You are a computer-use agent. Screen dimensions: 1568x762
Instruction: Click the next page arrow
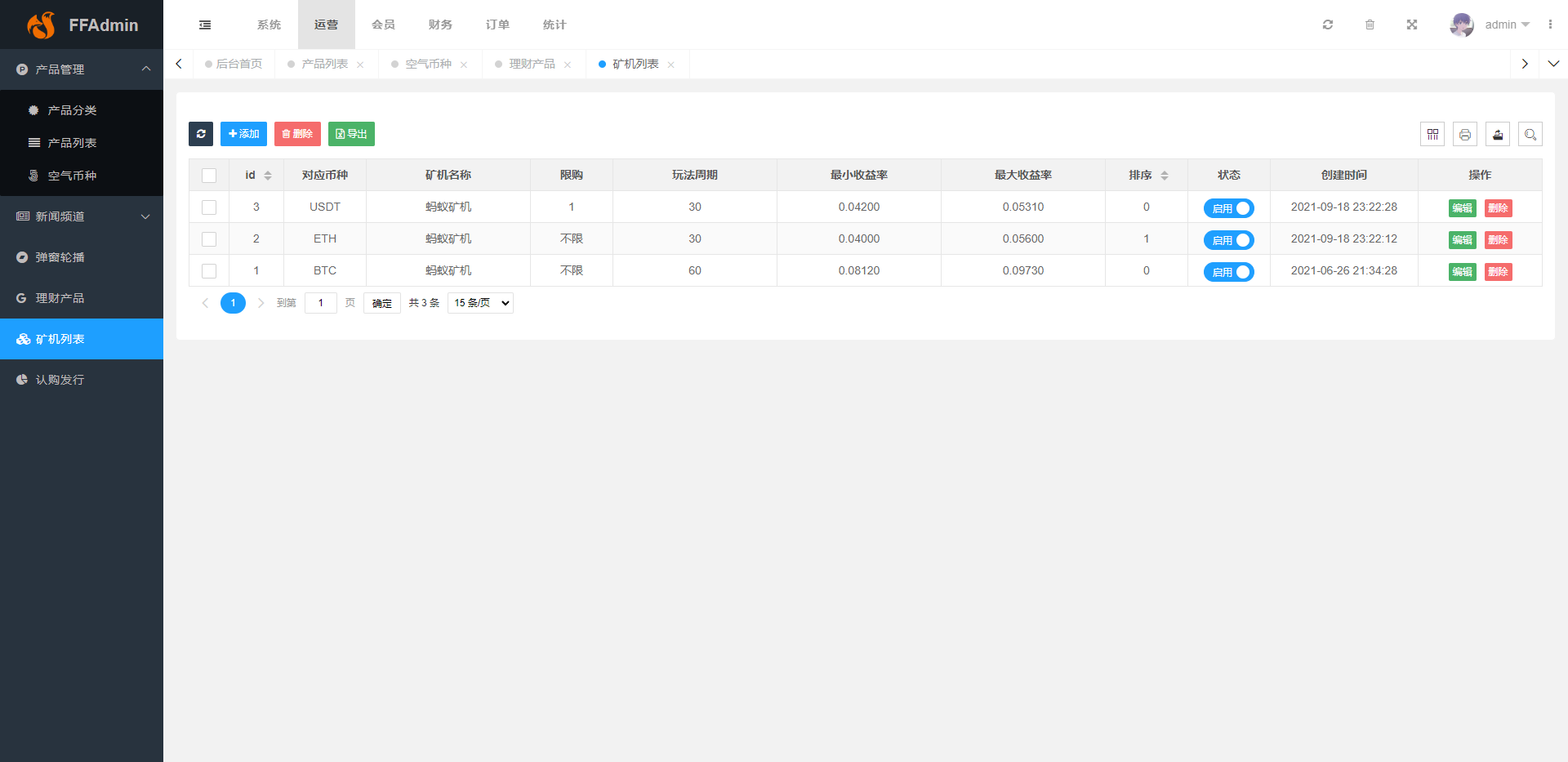261,303
